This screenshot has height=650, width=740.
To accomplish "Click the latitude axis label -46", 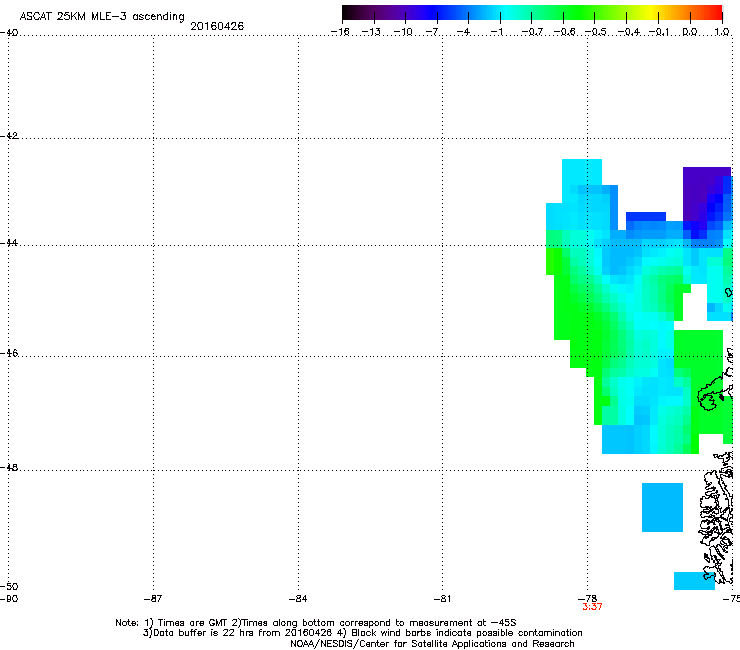I will pyautogui.click(x=9, y=353).
